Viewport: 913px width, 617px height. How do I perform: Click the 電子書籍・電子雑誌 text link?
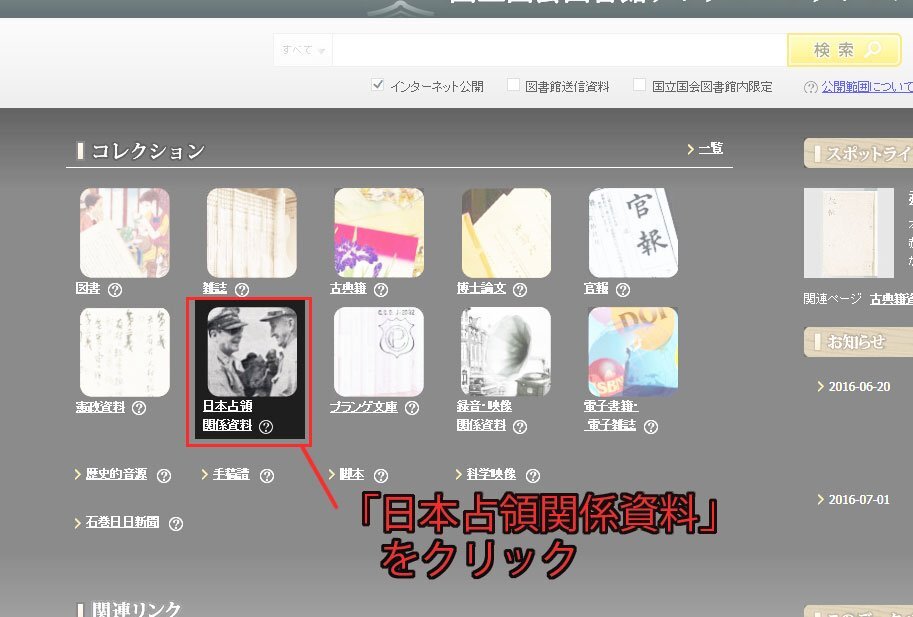[x=611, y=416]
